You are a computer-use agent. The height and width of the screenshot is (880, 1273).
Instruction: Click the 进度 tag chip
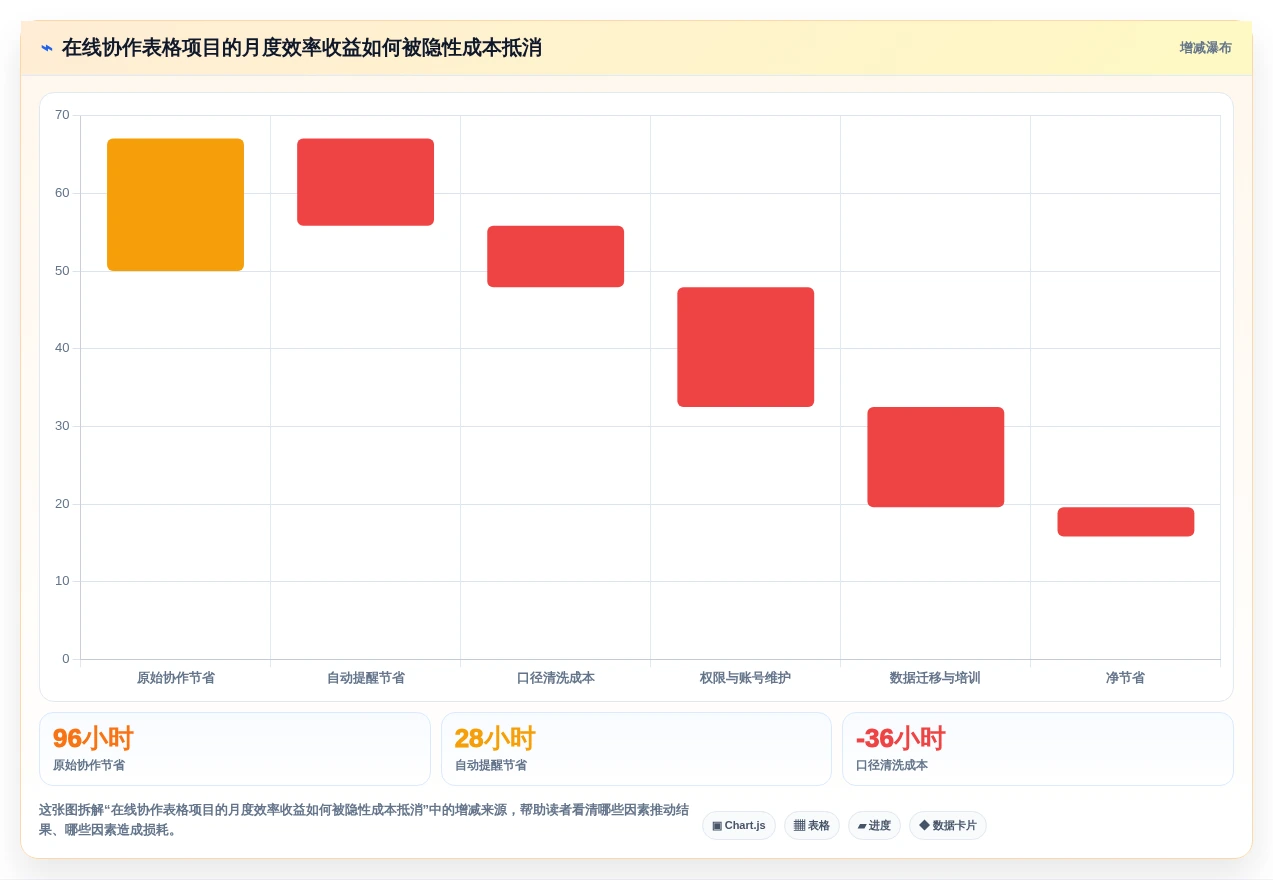click(x=874, y=826)
